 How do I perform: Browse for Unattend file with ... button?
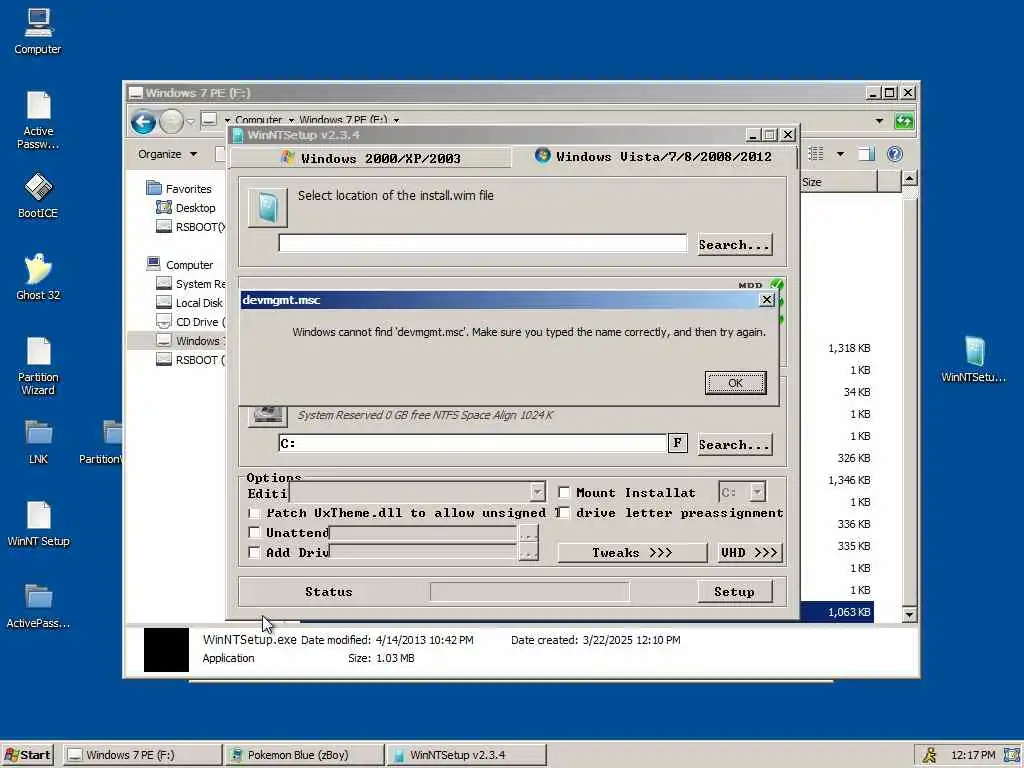coord(528,533)
